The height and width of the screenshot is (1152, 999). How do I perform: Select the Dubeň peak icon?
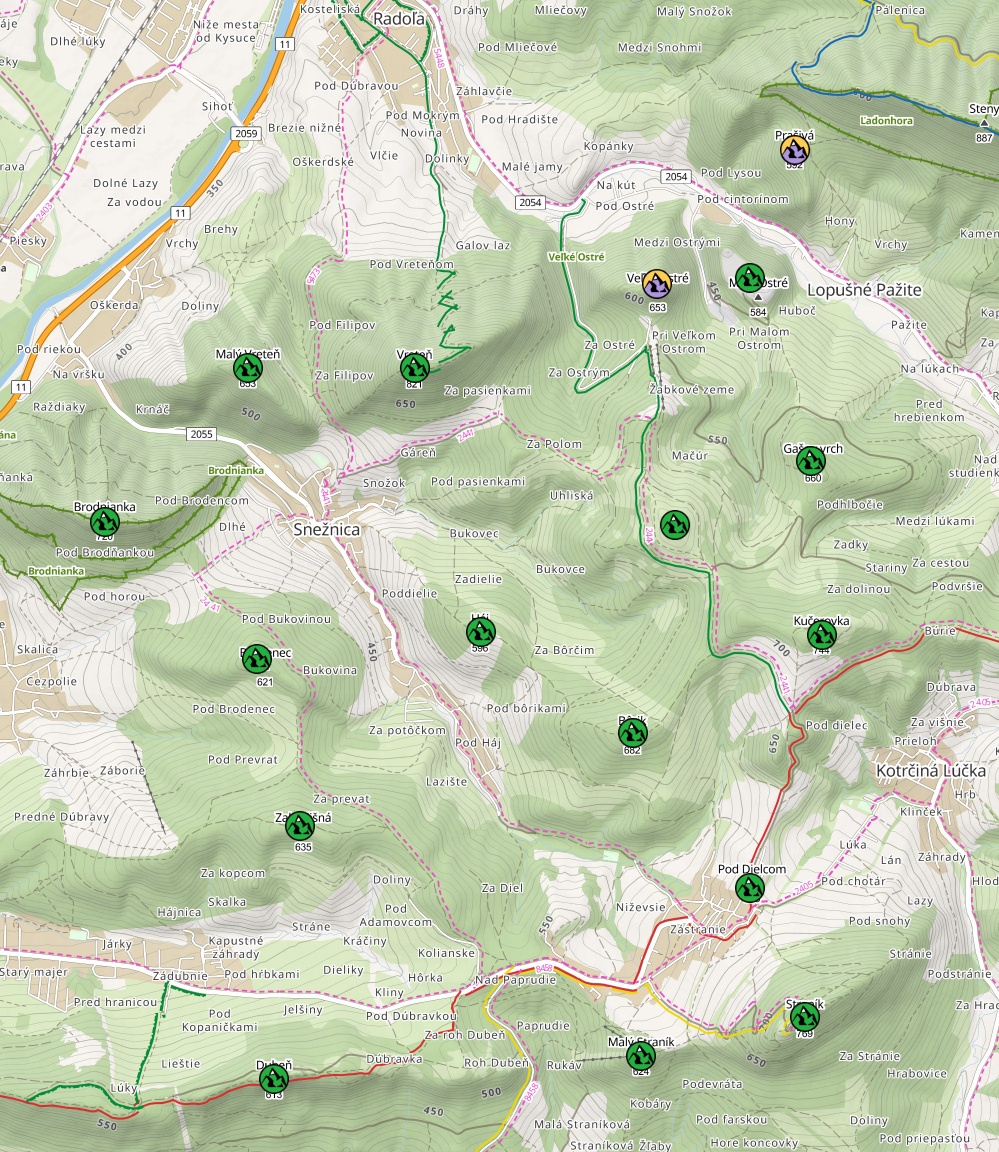pyautogui.click(x=271, y=1080)
